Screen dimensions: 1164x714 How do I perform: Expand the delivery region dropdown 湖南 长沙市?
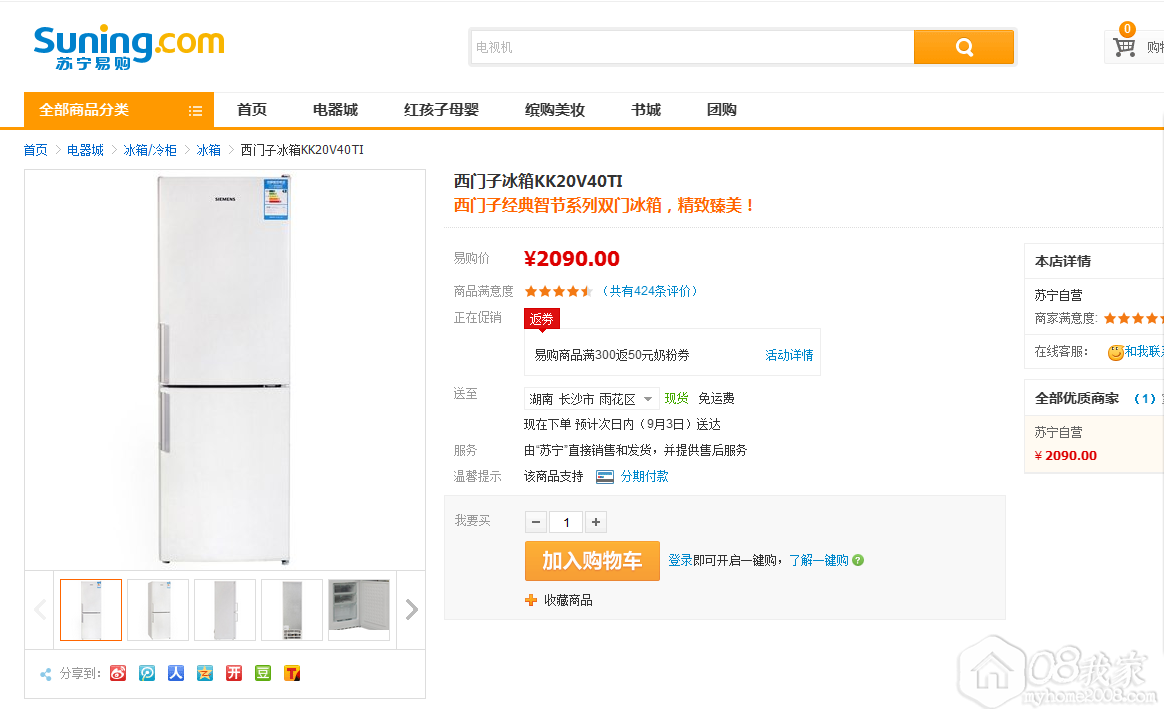pos(591,399)
